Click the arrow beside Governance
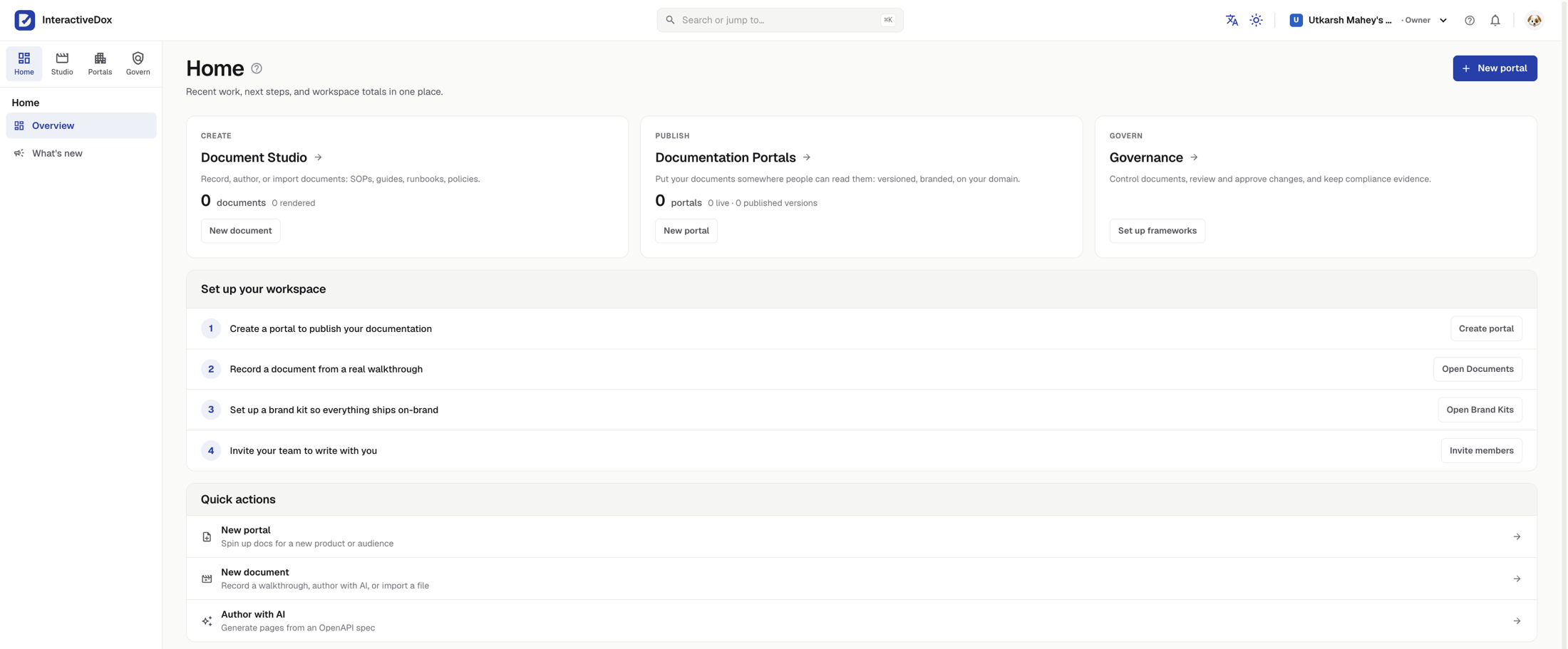The width and height of the screenshot is (1568, 649). click(1194, 157)
